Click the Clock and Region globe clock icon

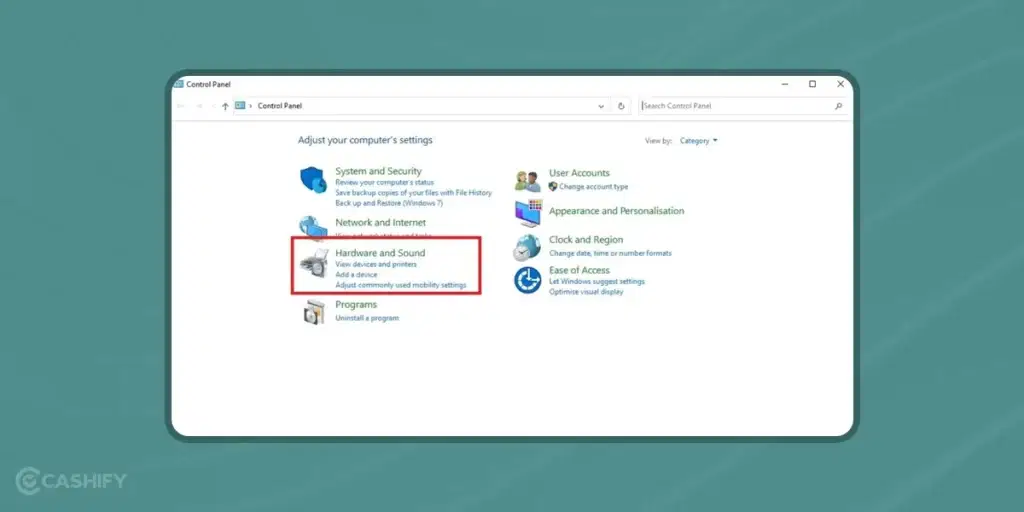(x=527, y=248)
